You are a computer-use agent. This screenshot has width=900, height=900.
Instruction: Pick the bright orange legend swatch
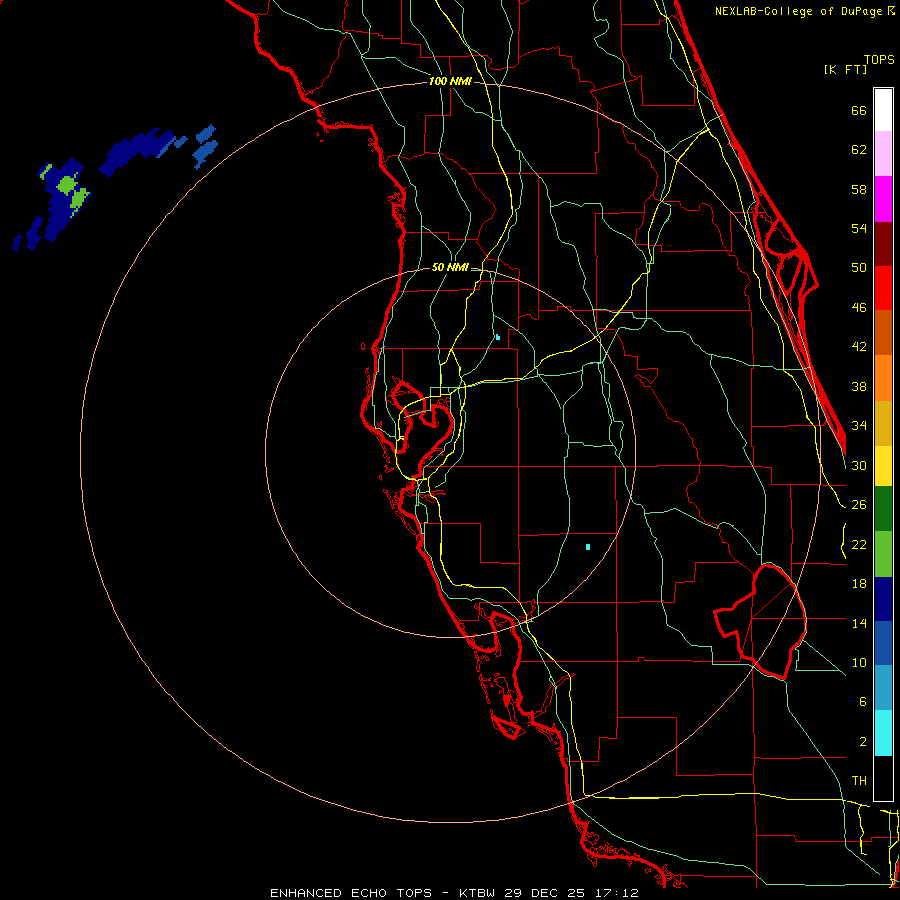coord(883,378)
